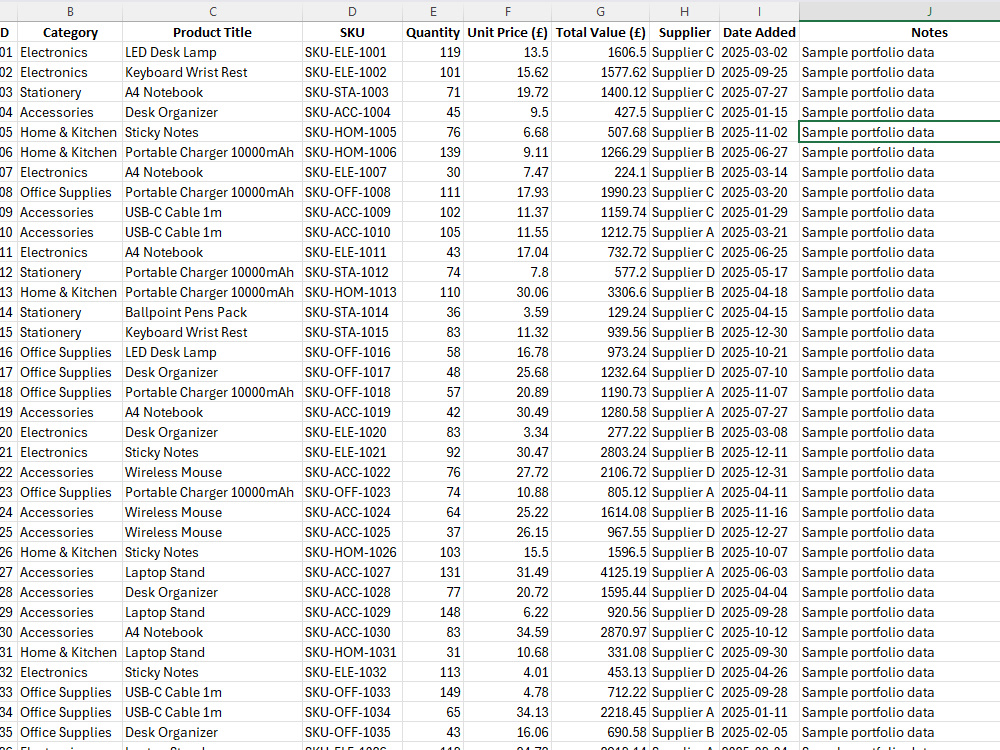Select column F header
Screen dimensions: 1000x750
[x=508, y=11]
